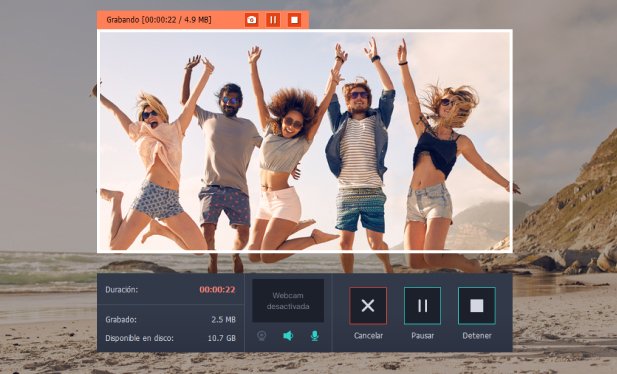
Task: Pause recording from the orange top bar
Action: tap(273, 20)
